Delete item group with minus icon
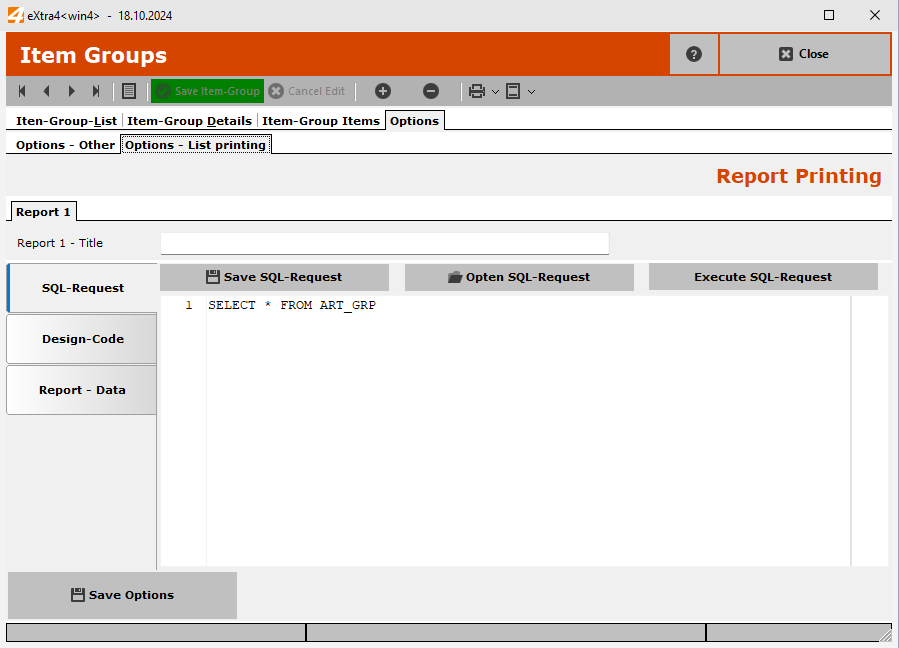Image resolution: width=899 pixels, height=648 pixels. click(x=431, y=91)
